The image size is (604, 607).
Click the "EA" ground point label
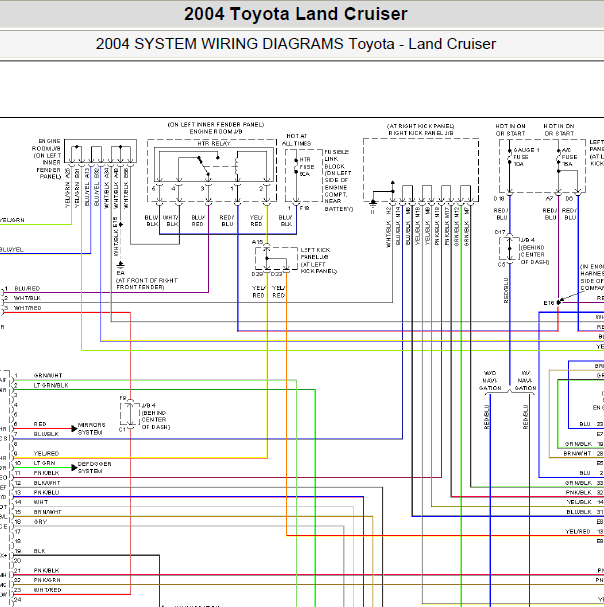[120, 273]
